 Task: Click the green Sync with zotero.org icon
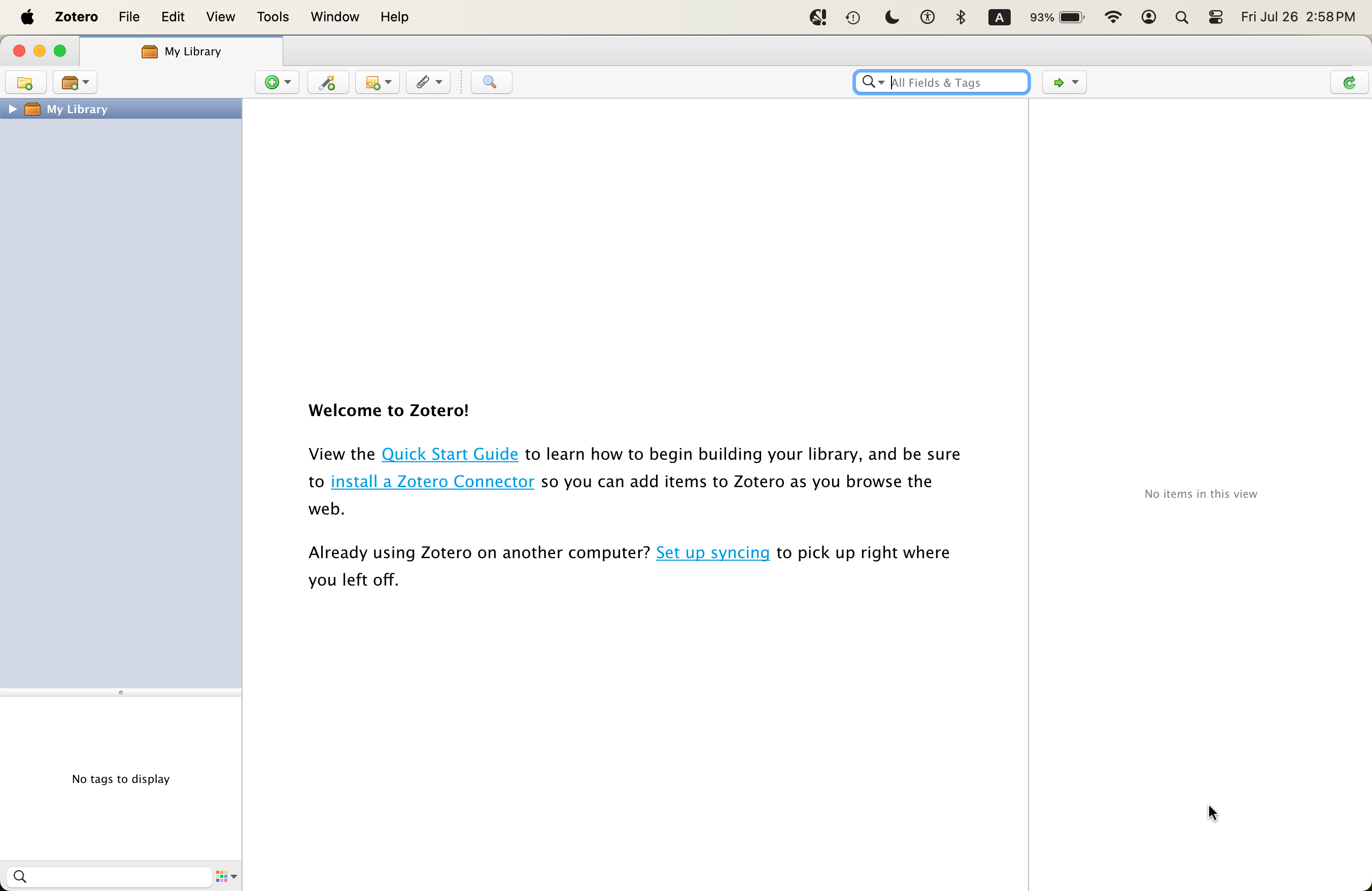[x=1349, y=82]
